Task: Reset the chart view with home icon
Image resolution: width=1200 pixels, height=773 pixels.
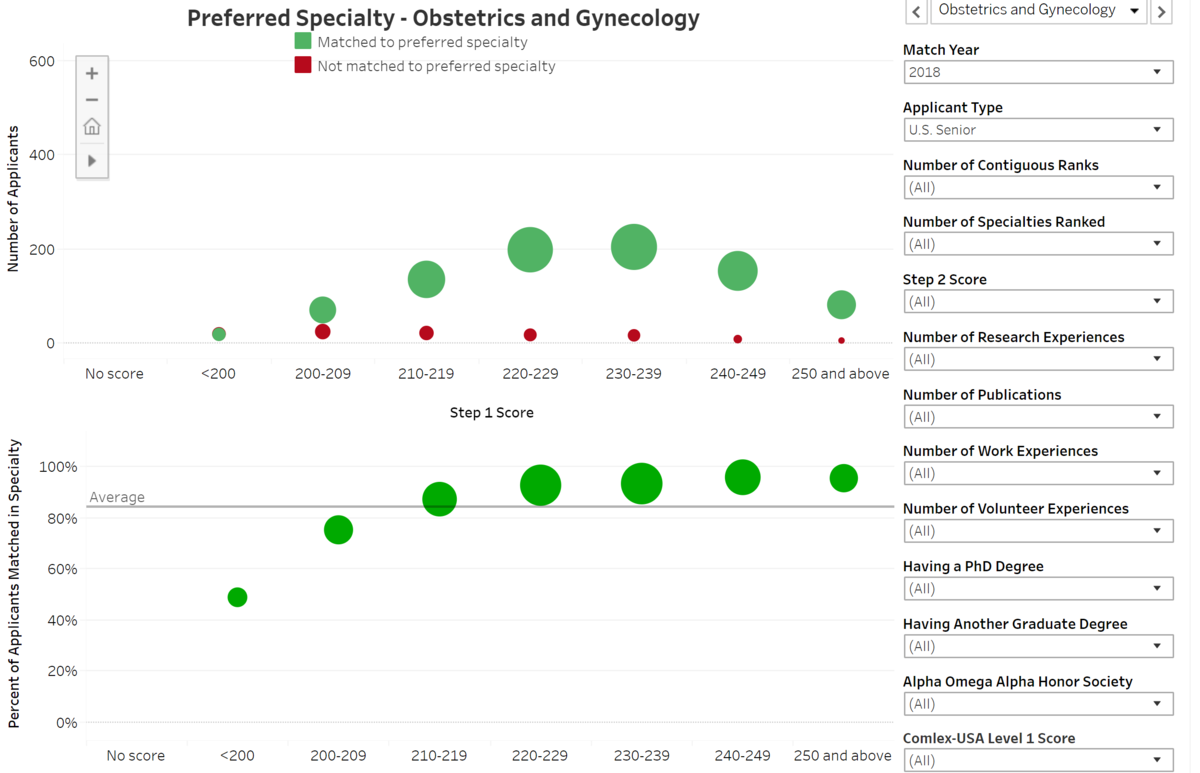Action: [92, 127]
